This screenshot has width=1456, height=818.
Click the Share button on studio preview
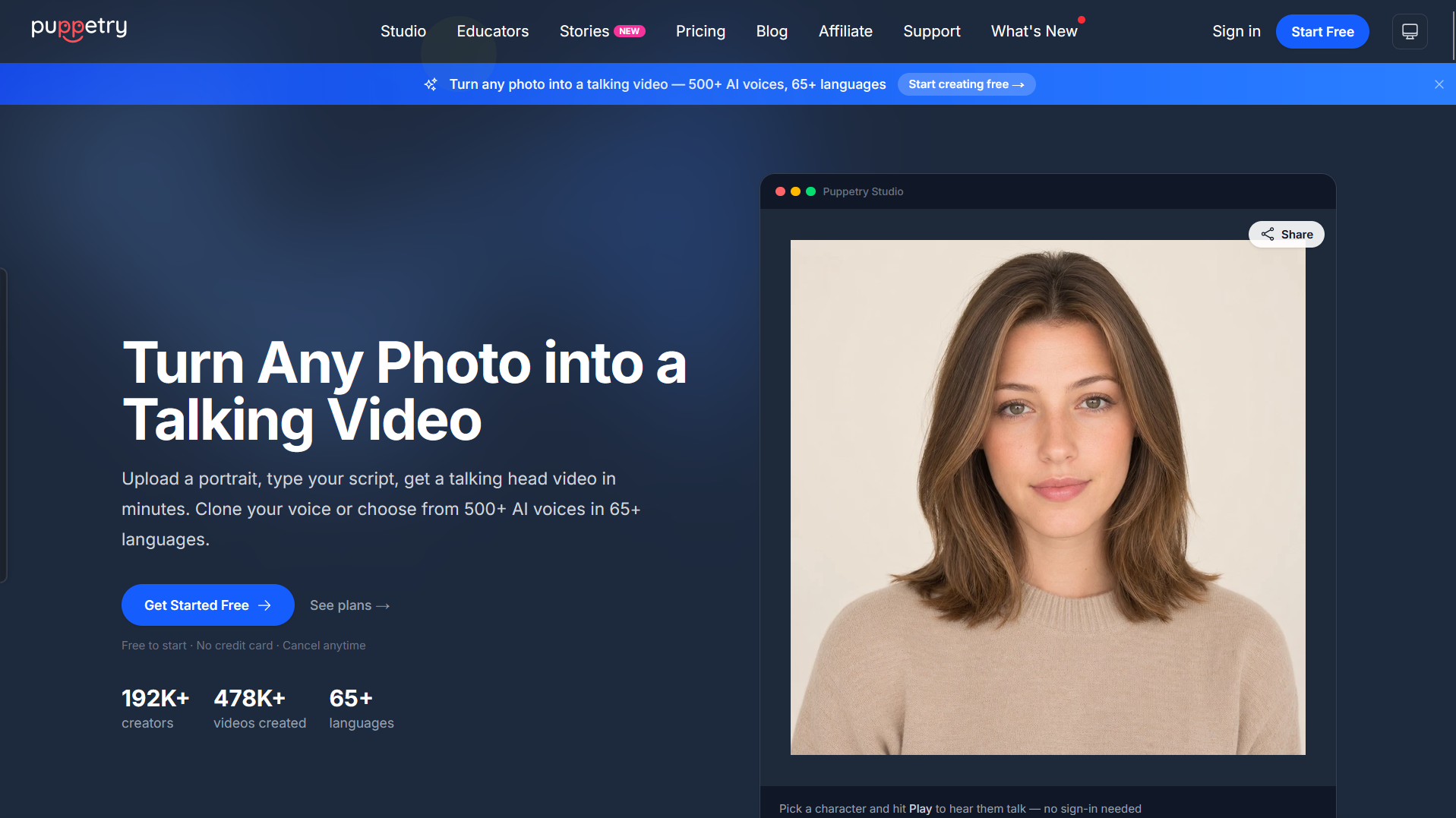[1287, 234]
